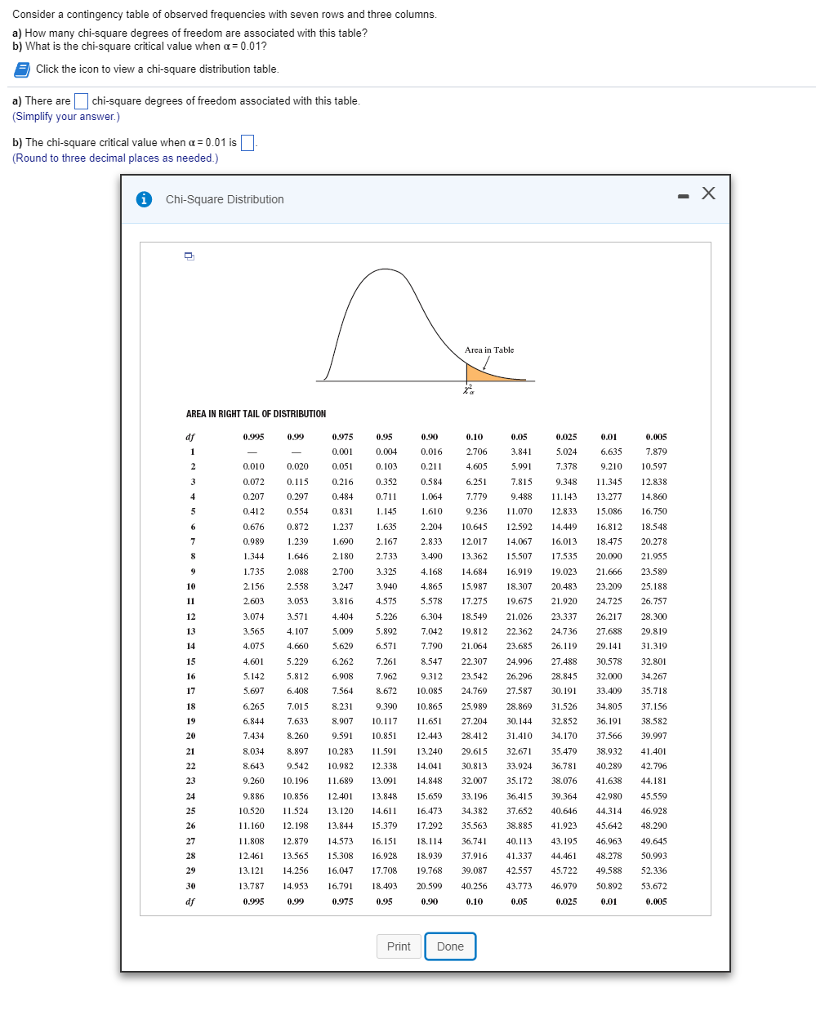
Task: Click the X icon to close the dialog
Action: (708, 194)
